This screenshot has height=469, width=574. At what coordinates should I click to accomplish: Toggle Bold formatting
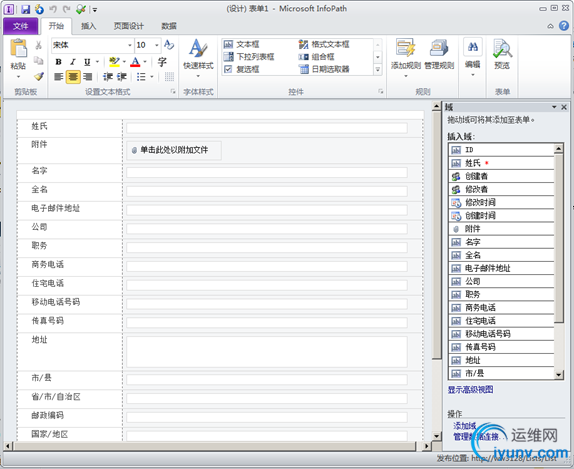coord(58,62)
